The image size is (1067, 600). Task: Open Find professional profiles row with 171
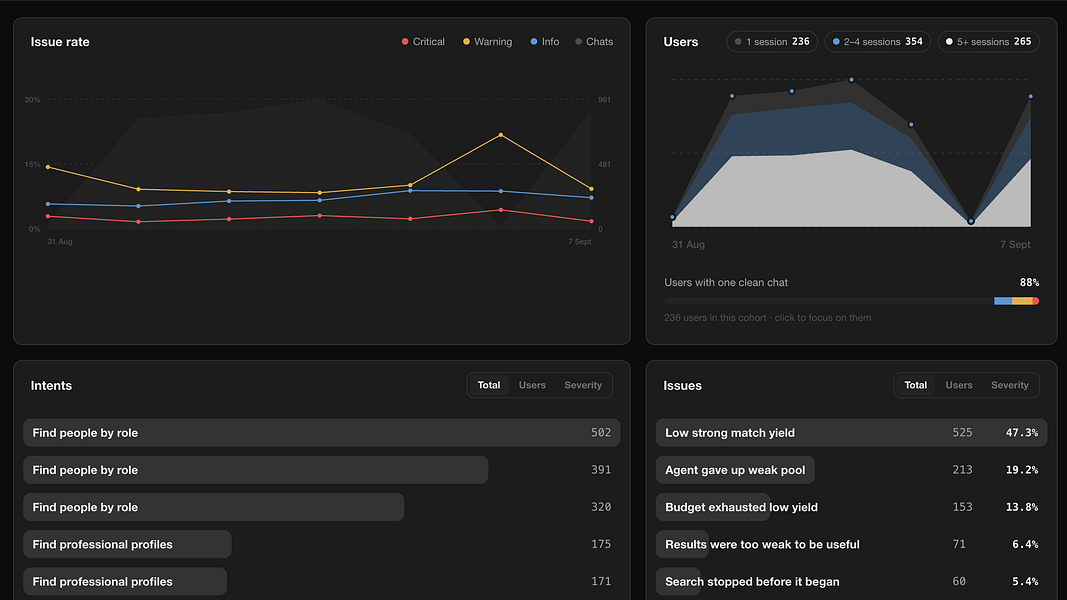tap(322, 582)
